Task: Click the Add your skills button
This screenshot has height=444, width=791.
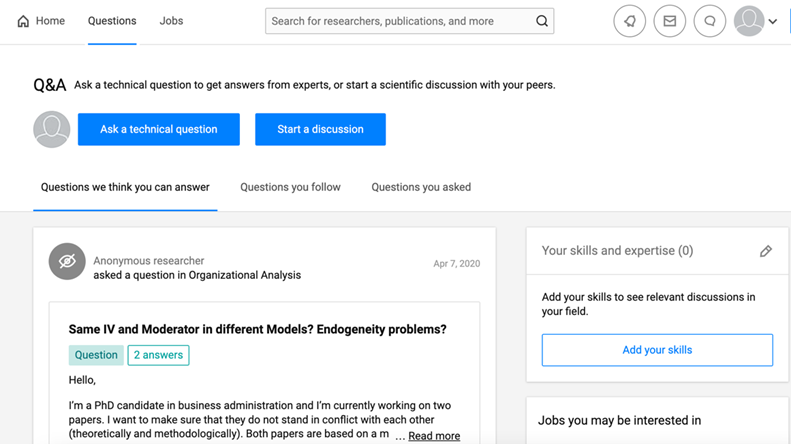Action: pyautogui.click(x=657, y=350)
